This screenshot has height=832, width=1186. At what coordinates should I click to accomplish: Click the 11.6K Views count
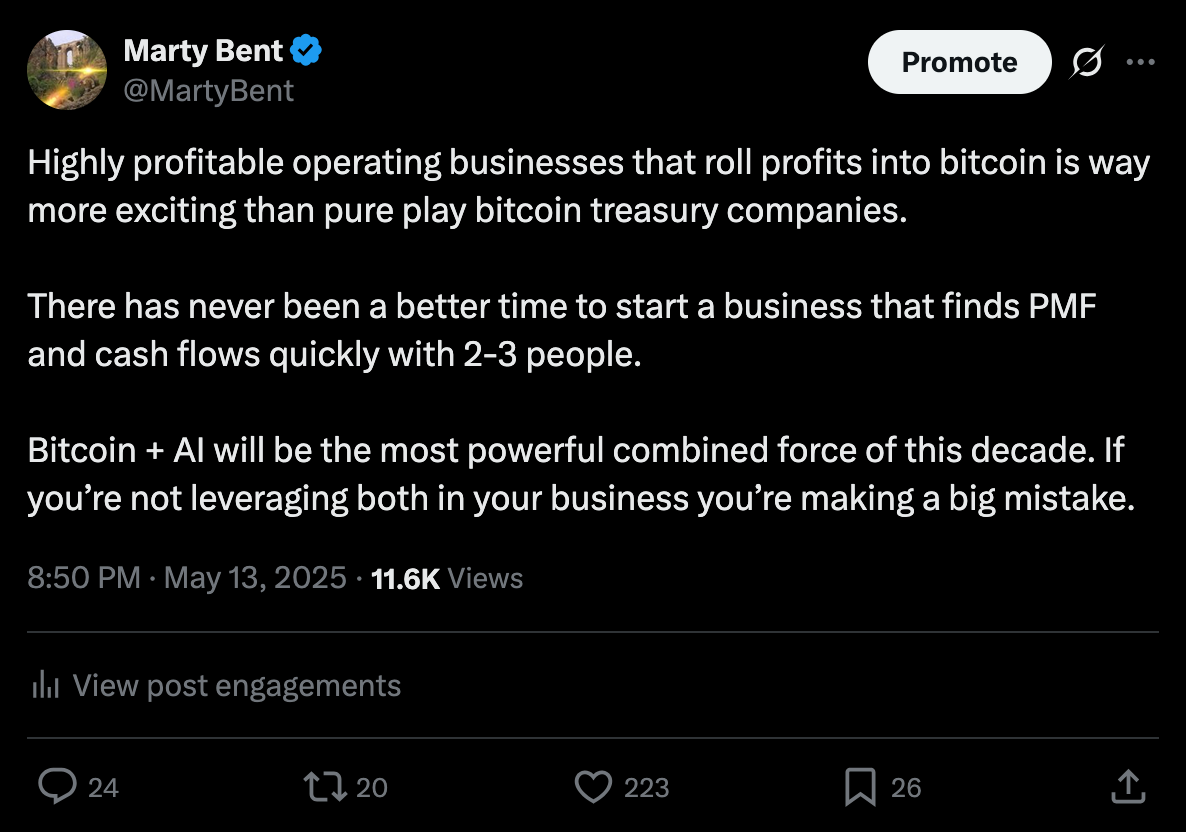click(x=446, y=579)
